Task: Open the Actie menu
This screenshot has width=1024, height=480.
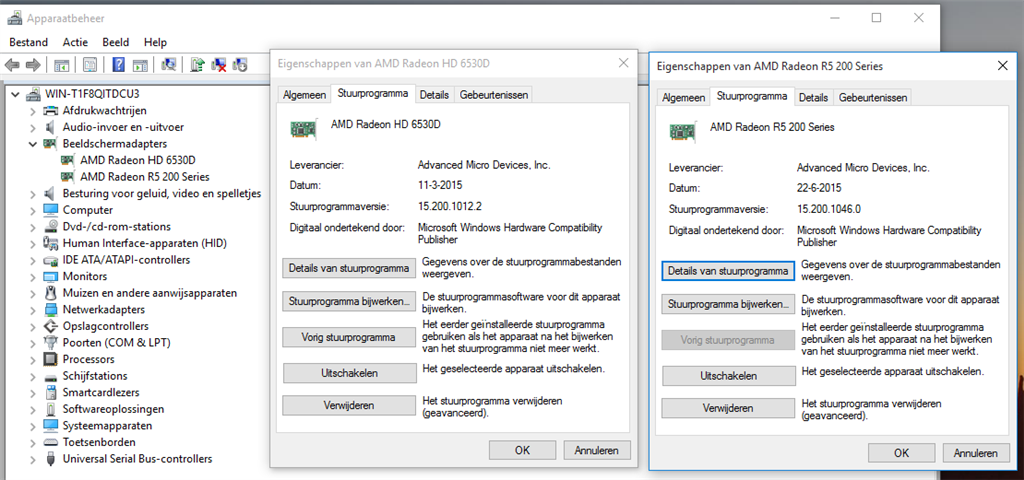Action: [75, 42]
